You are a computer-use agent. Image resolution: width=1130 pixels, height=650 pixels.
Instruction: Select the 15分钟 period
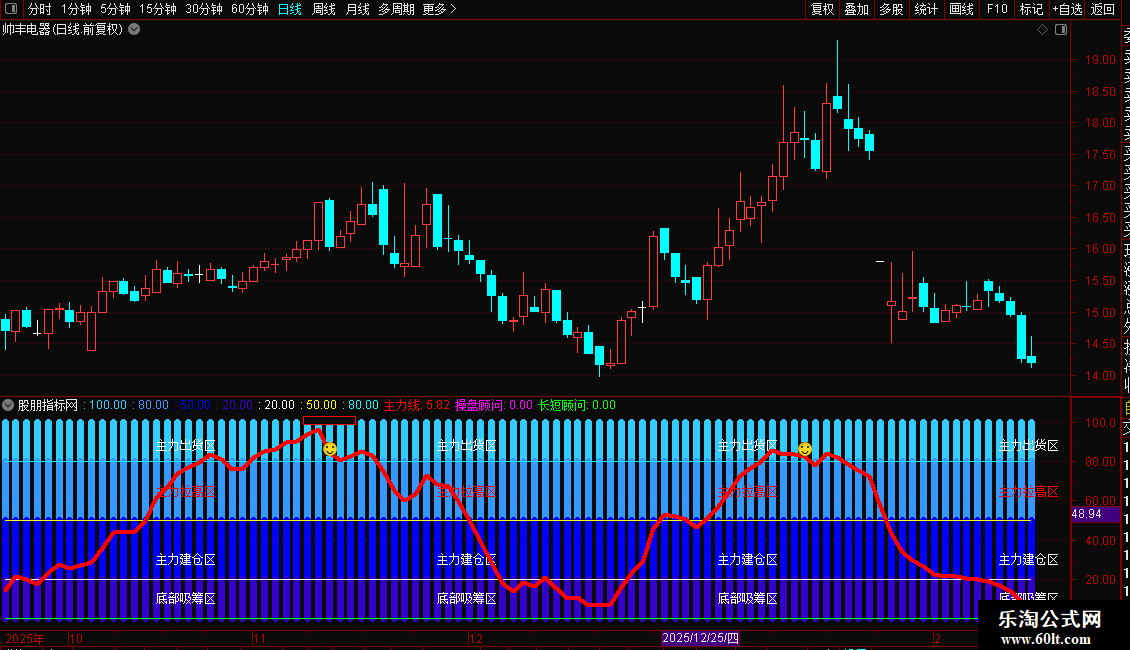click(x=158, y=9)
